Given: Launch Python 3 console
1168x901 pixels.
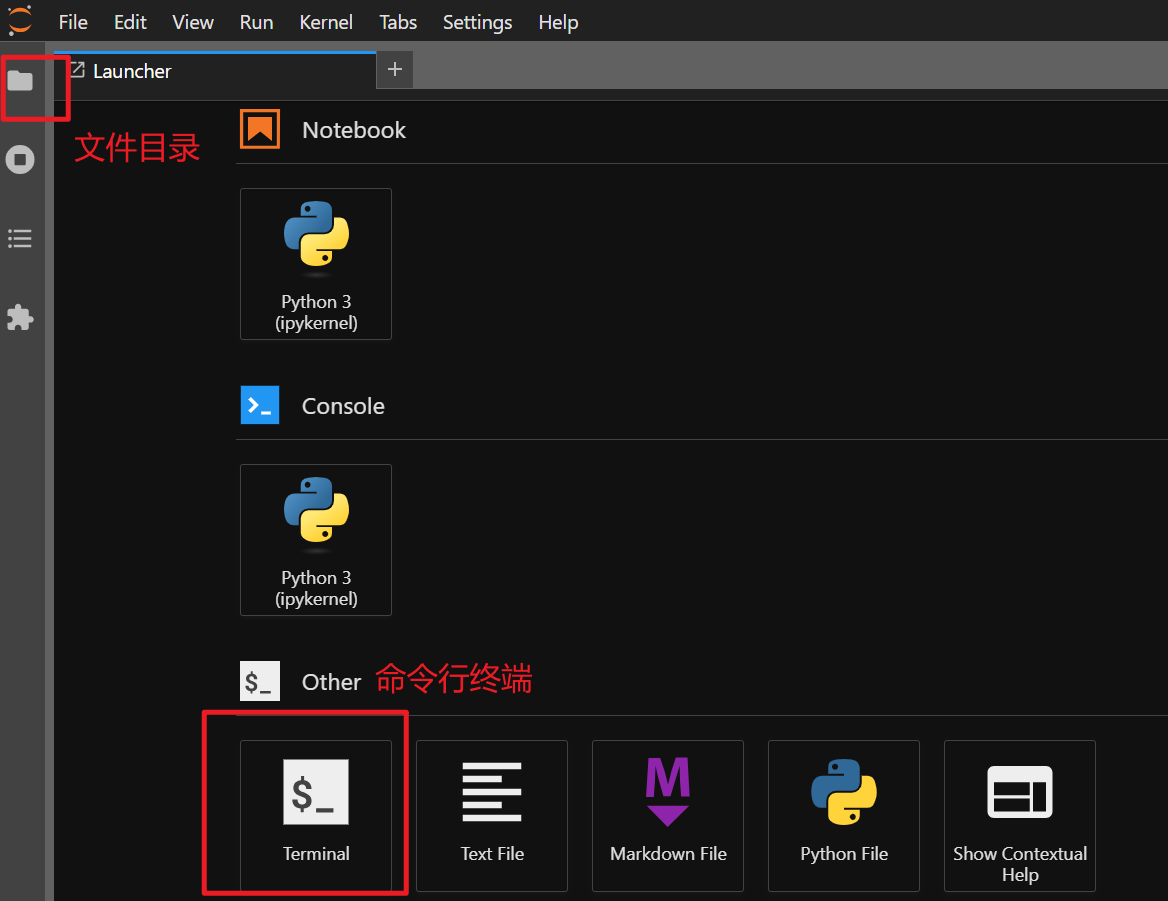Looking at the screenshot, I should click(316, 540).
